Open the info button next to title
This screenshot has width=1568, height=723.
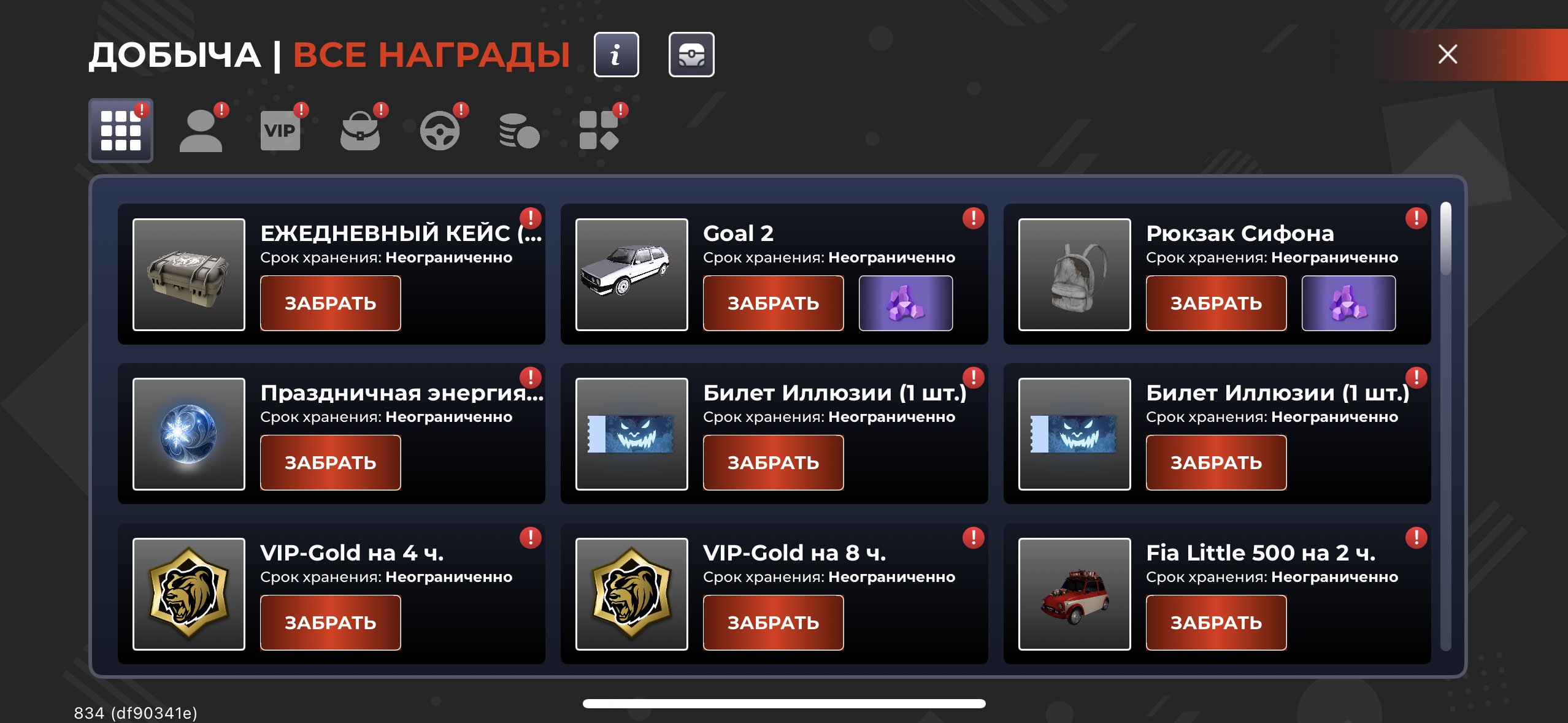coord(616,55)
